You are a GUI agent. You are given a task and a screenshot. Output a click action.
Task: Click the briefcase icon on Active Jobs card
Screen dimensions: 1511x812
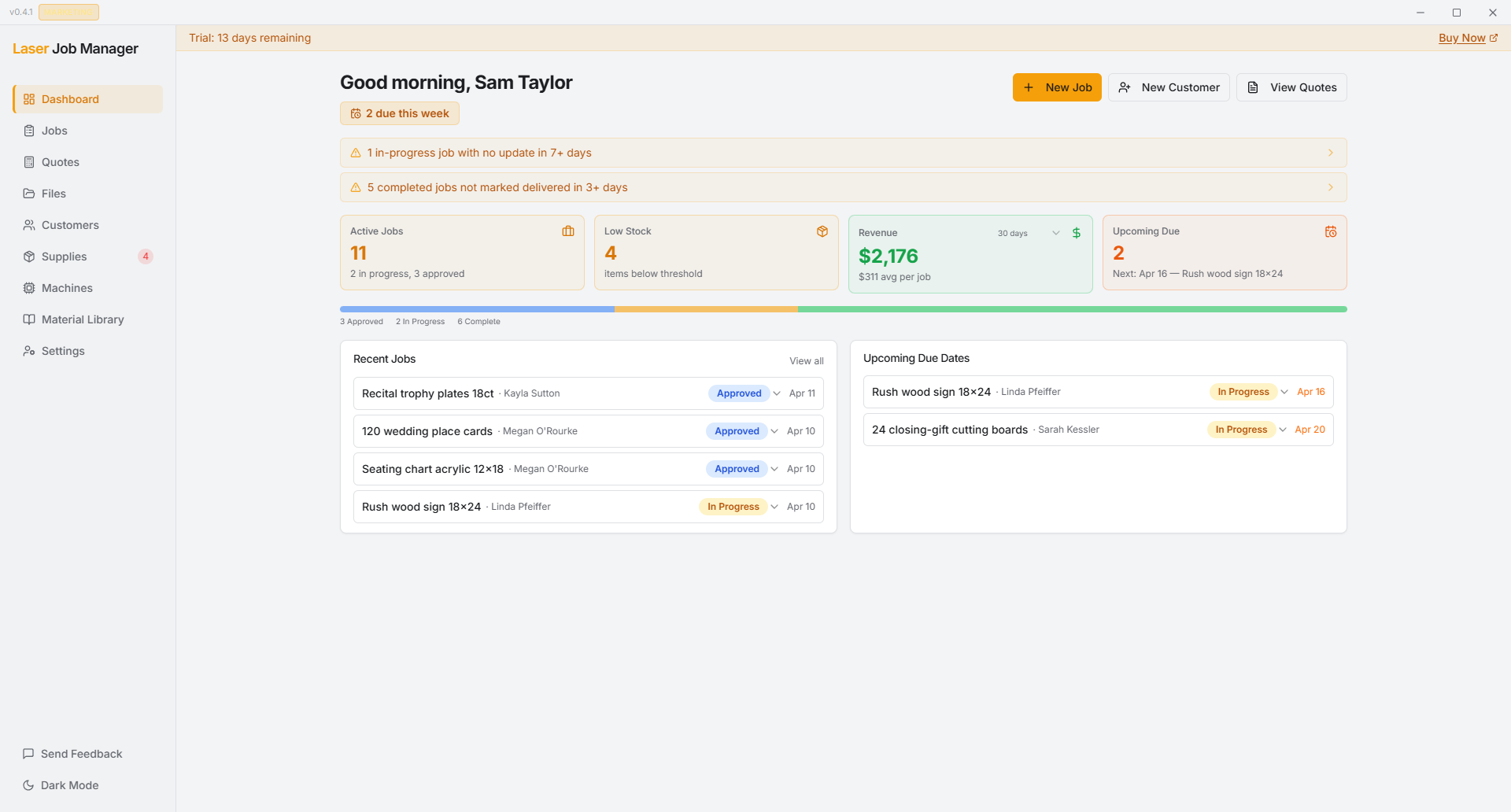(x=568, y=231)
